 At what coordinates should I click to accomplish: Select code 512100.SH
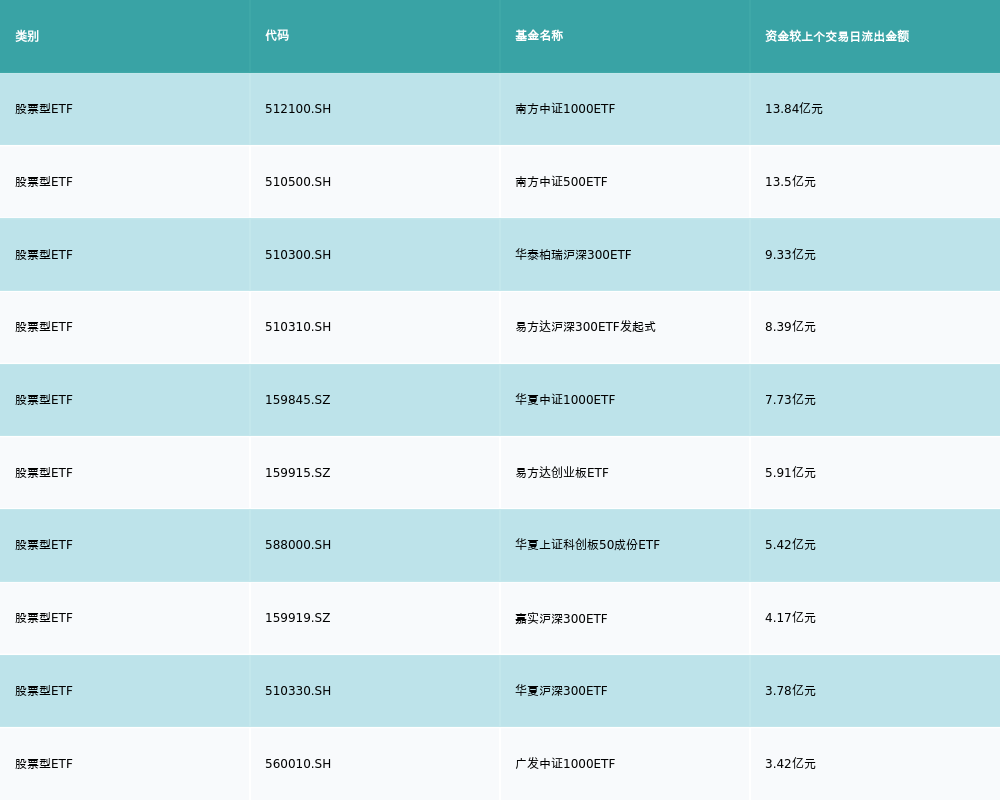pos(298,109)
